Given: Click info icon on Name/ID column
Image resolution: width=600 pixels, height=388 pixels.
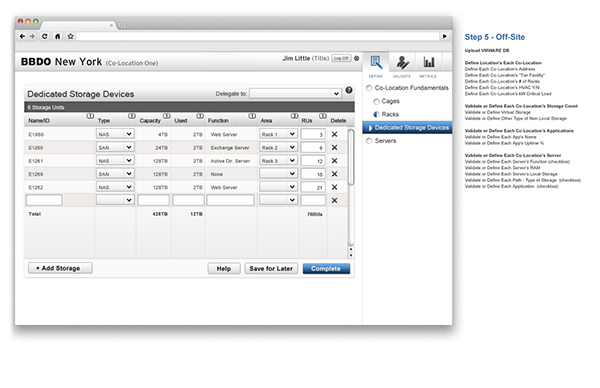Looking at the screenshot, I should [90, 116].
